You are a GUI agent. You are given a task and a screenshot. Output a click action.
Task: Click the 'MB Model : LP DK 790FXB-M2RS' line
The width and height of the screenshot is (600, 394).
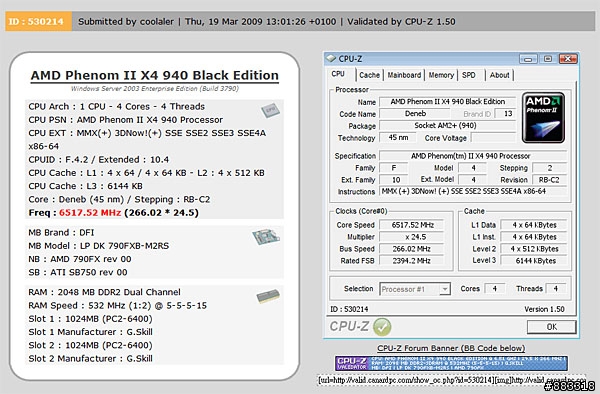[98, 246]
